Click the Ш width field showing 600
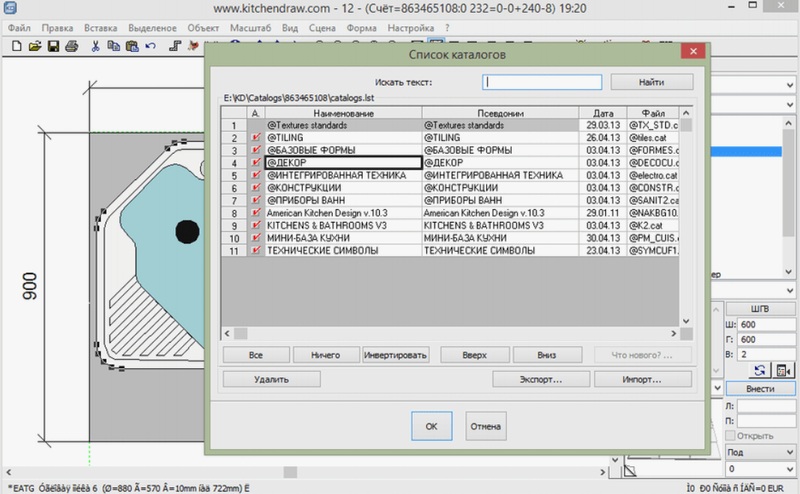Image resolution: width=800 pixels, height=494 pixels. click(x=766, y=324)
